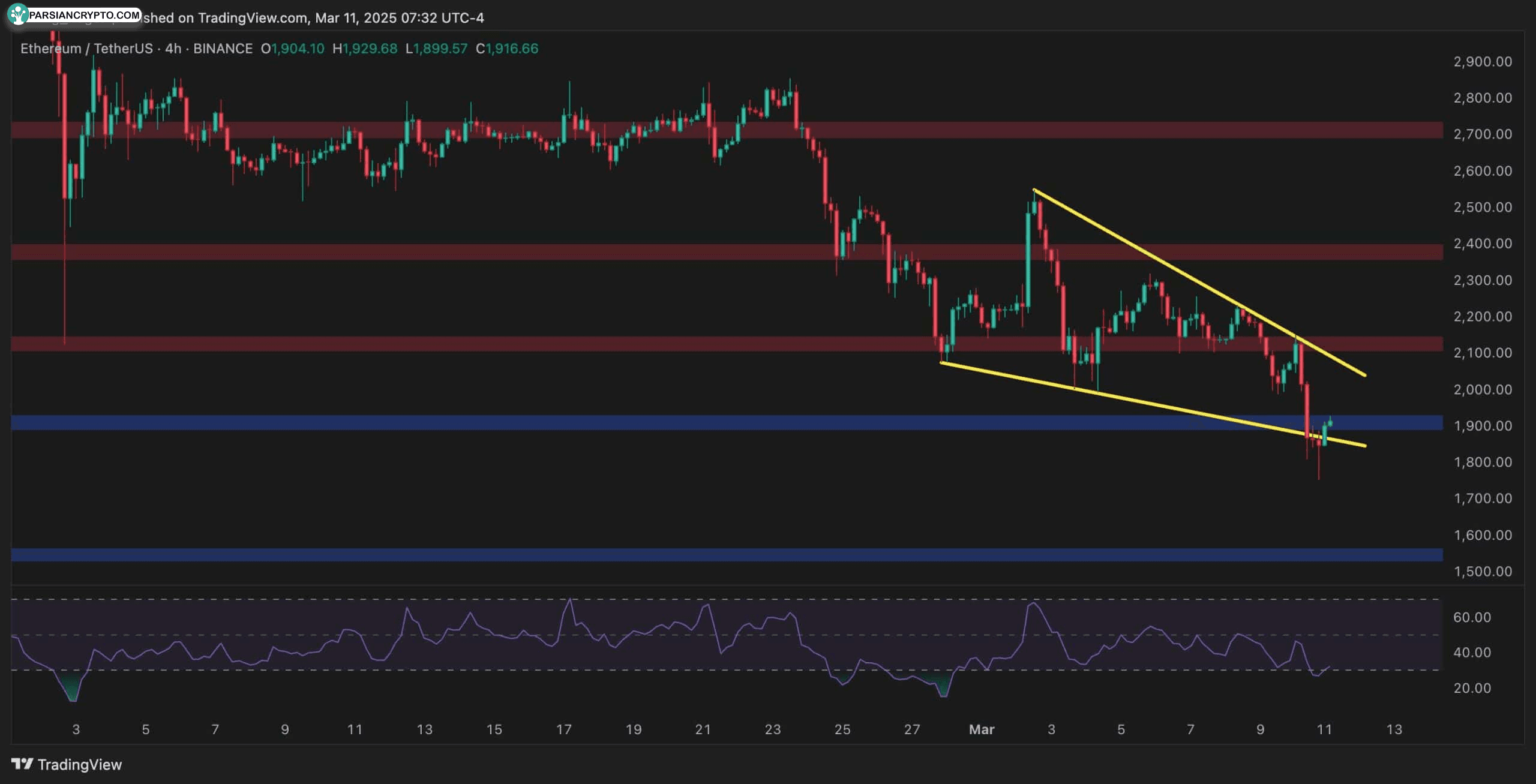Click the Ethereum / TetherUS symbol title
This screenshot has width=1536, height=784.
(x=86, y=49)
